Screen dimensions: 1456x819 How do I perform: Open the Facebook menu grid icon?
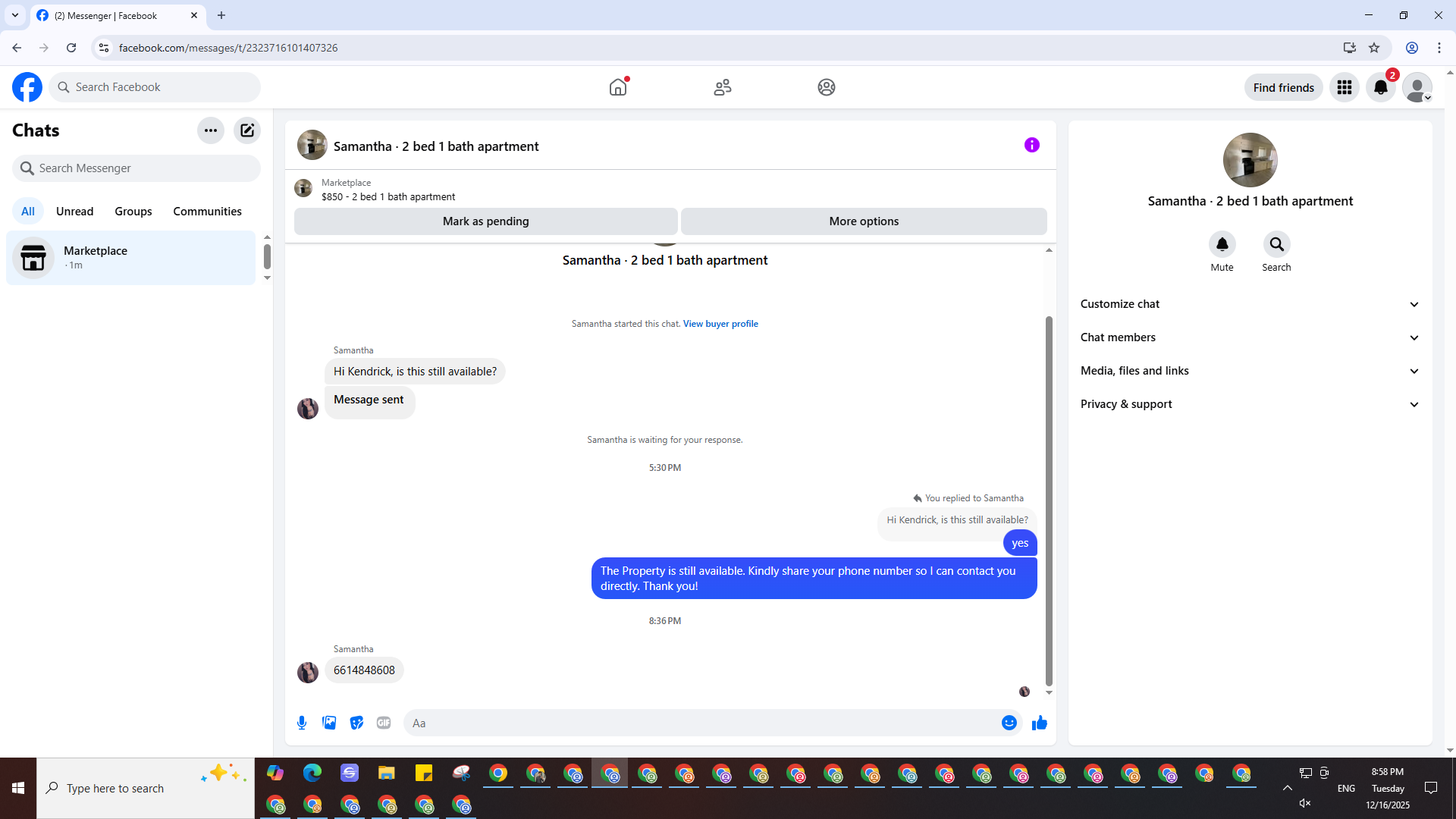click(1345, 87)
